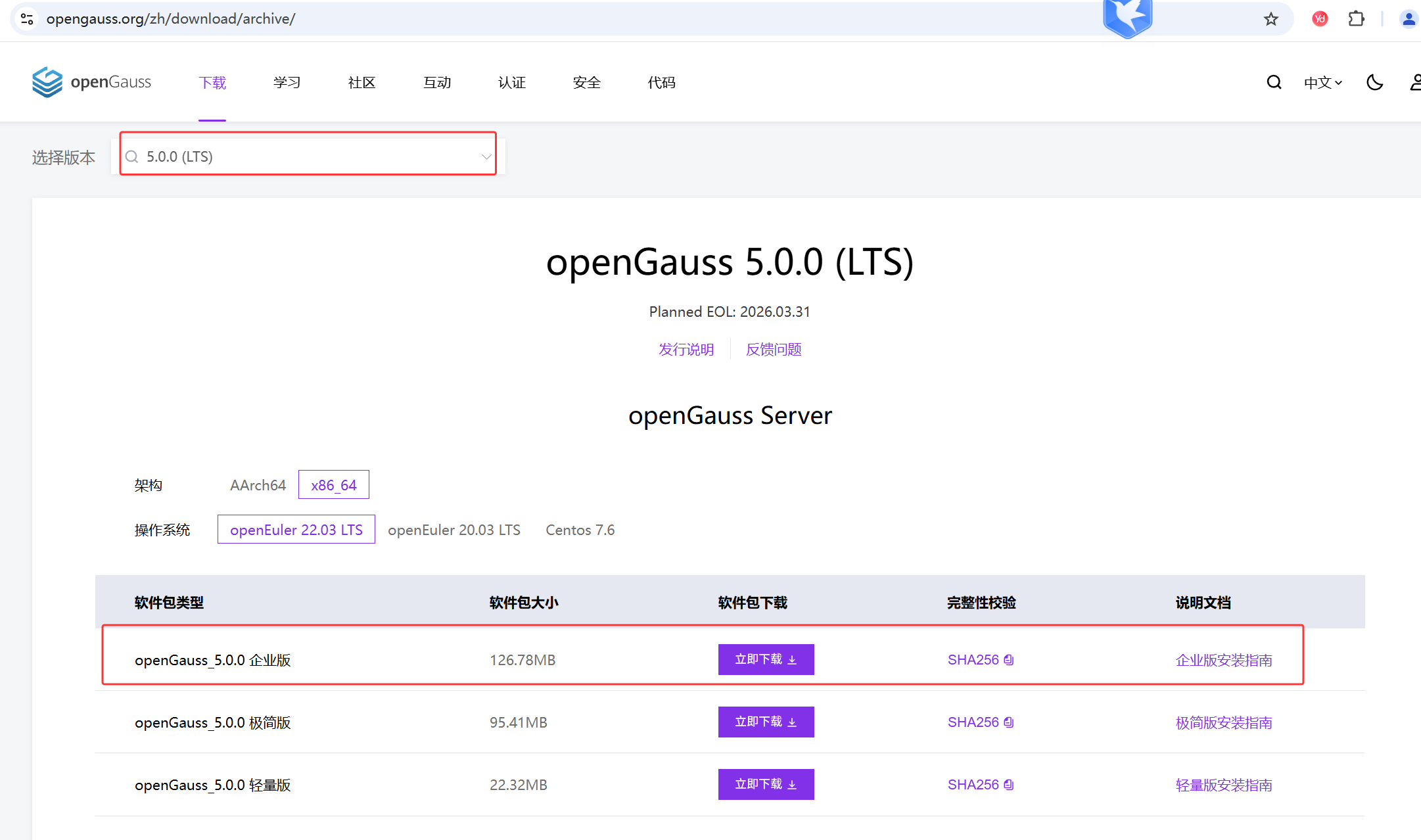Copy SHA256 for the 轻量版 package

pyautogui.click(x=1009, y=785)
